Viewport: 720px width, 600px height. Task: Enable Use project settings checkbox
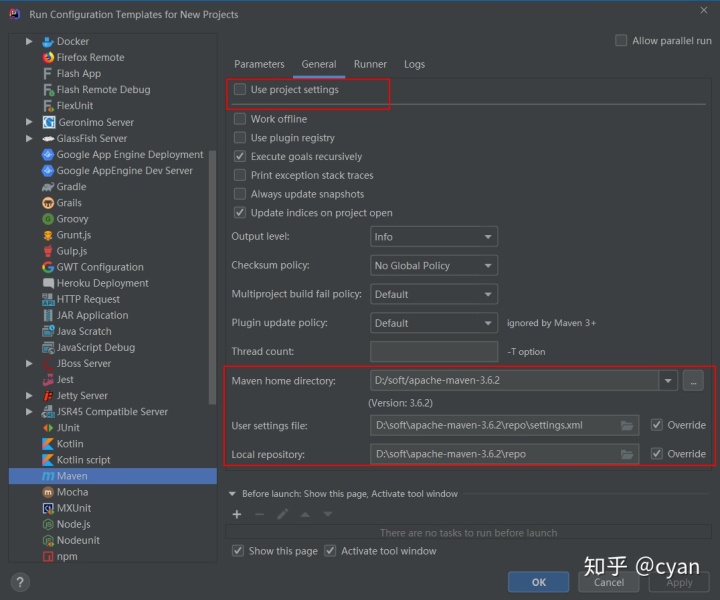[240, 90]
